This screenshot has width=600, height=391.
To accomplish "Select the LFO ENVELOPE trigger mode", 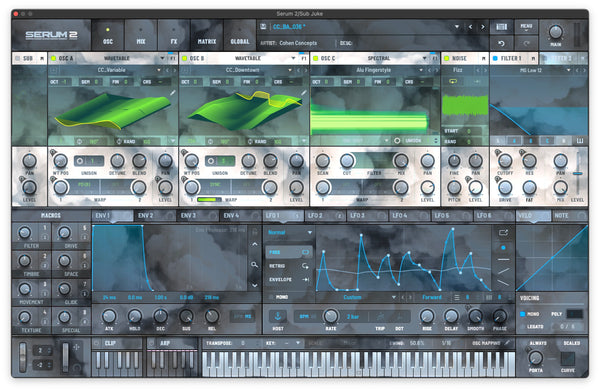I will 289,280.
